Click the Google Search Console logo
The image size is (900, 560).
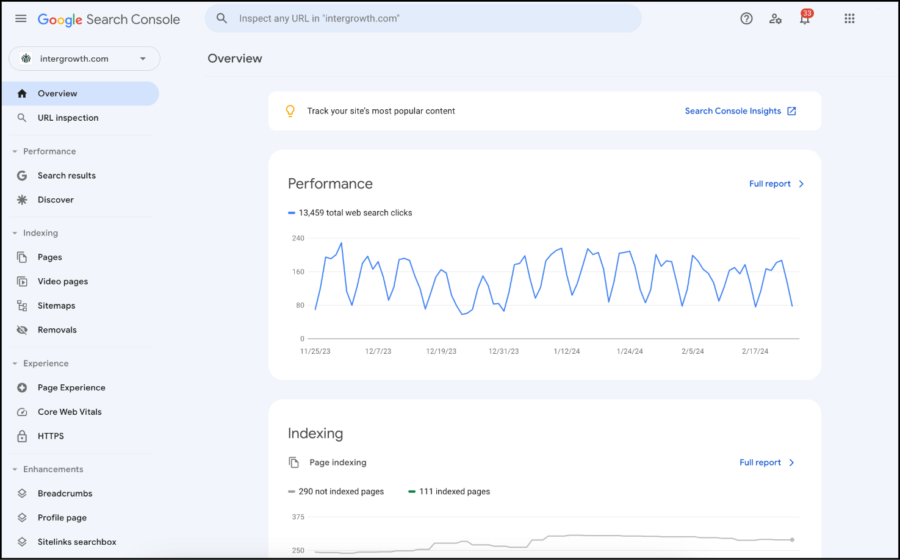(108, 20)
